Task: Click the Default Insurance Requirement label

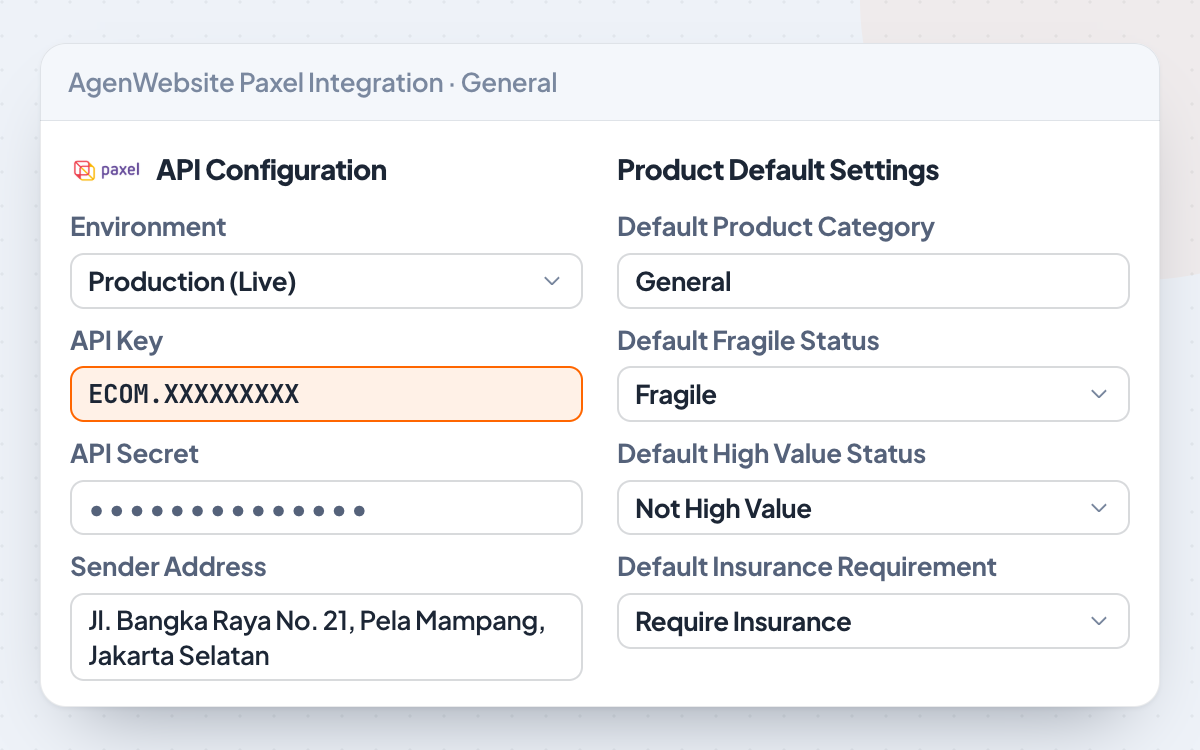Action: (x=807, y=567)
